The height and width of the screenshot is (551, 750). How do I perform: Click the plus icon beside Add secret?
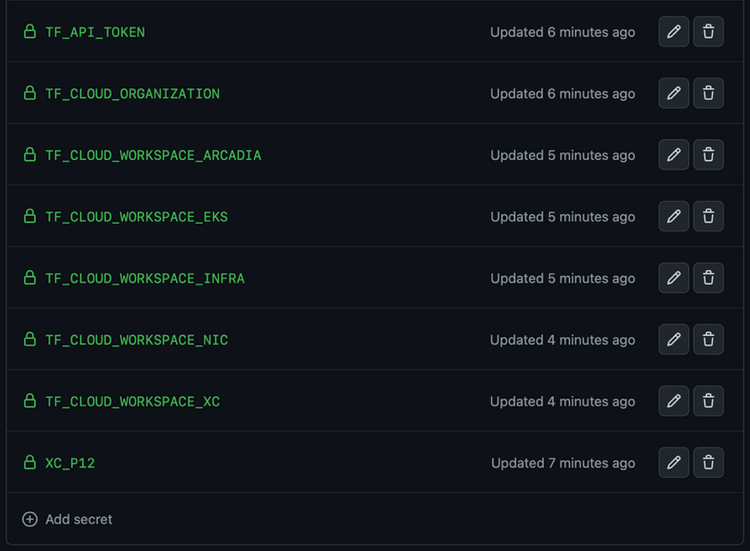[30, 520]
